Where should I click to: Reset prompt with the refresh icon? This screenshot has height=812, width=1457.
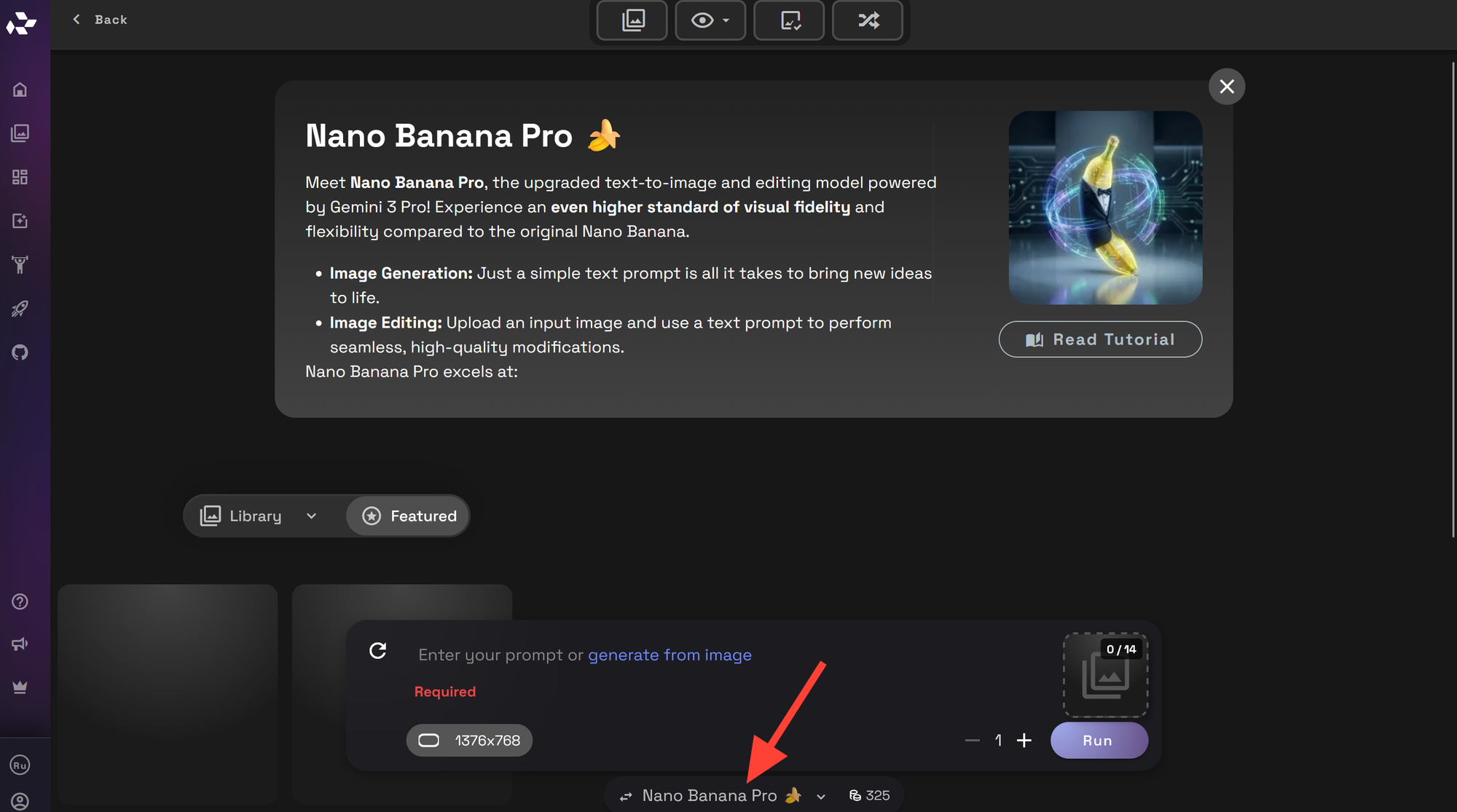pos(377,650)
